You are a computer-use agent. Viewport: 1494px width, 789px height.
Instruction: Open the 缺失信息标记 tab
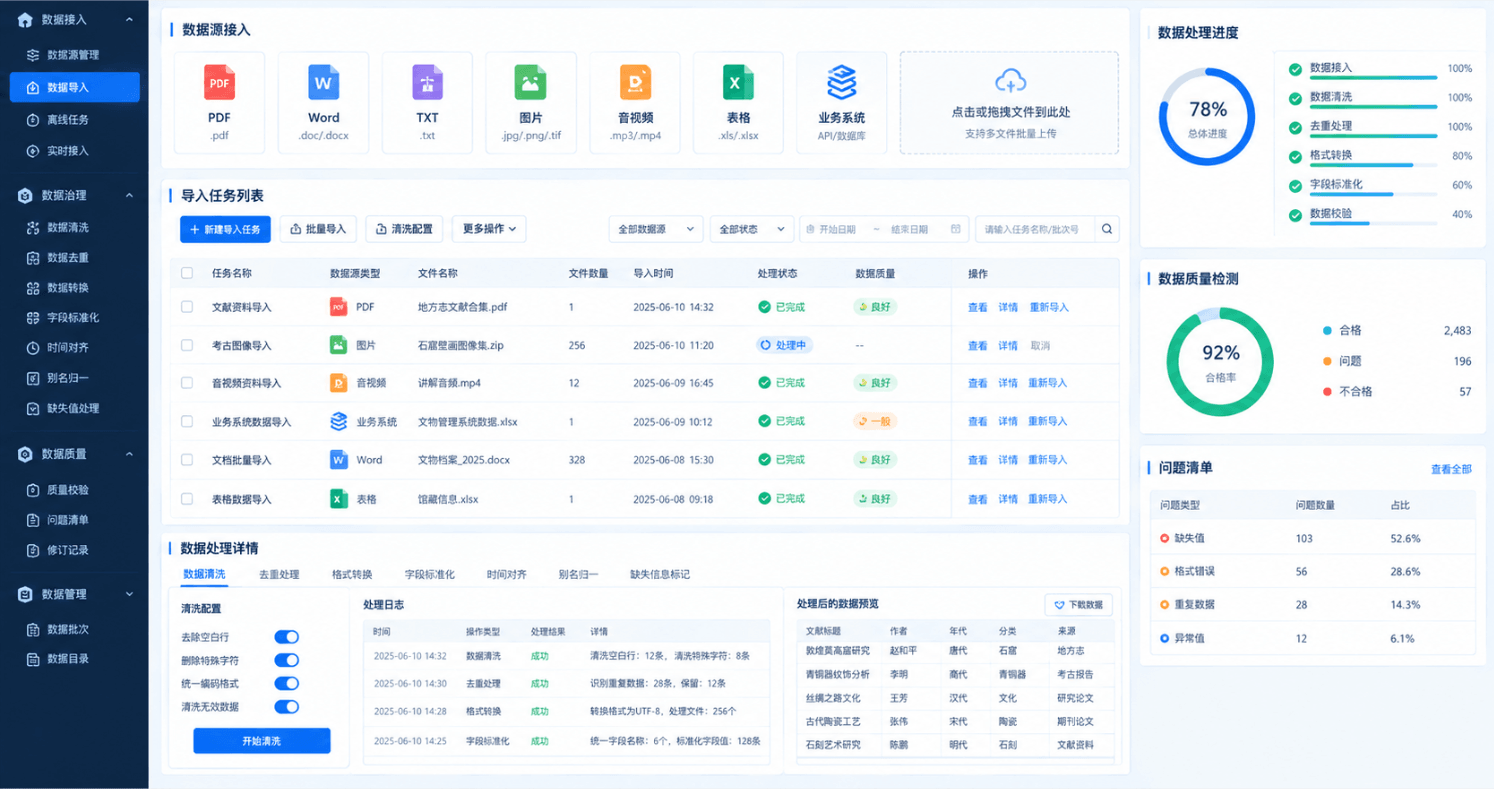click(x=660, y=575)
